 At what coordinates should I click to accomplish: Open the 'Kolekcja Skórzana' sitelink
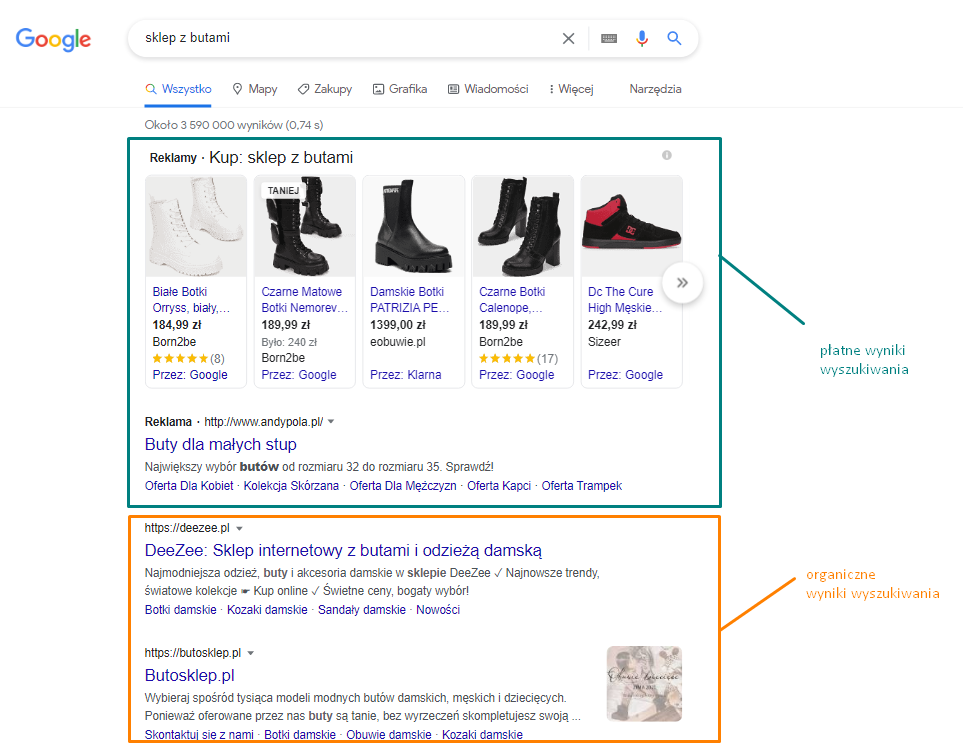[x=291, y=486]
